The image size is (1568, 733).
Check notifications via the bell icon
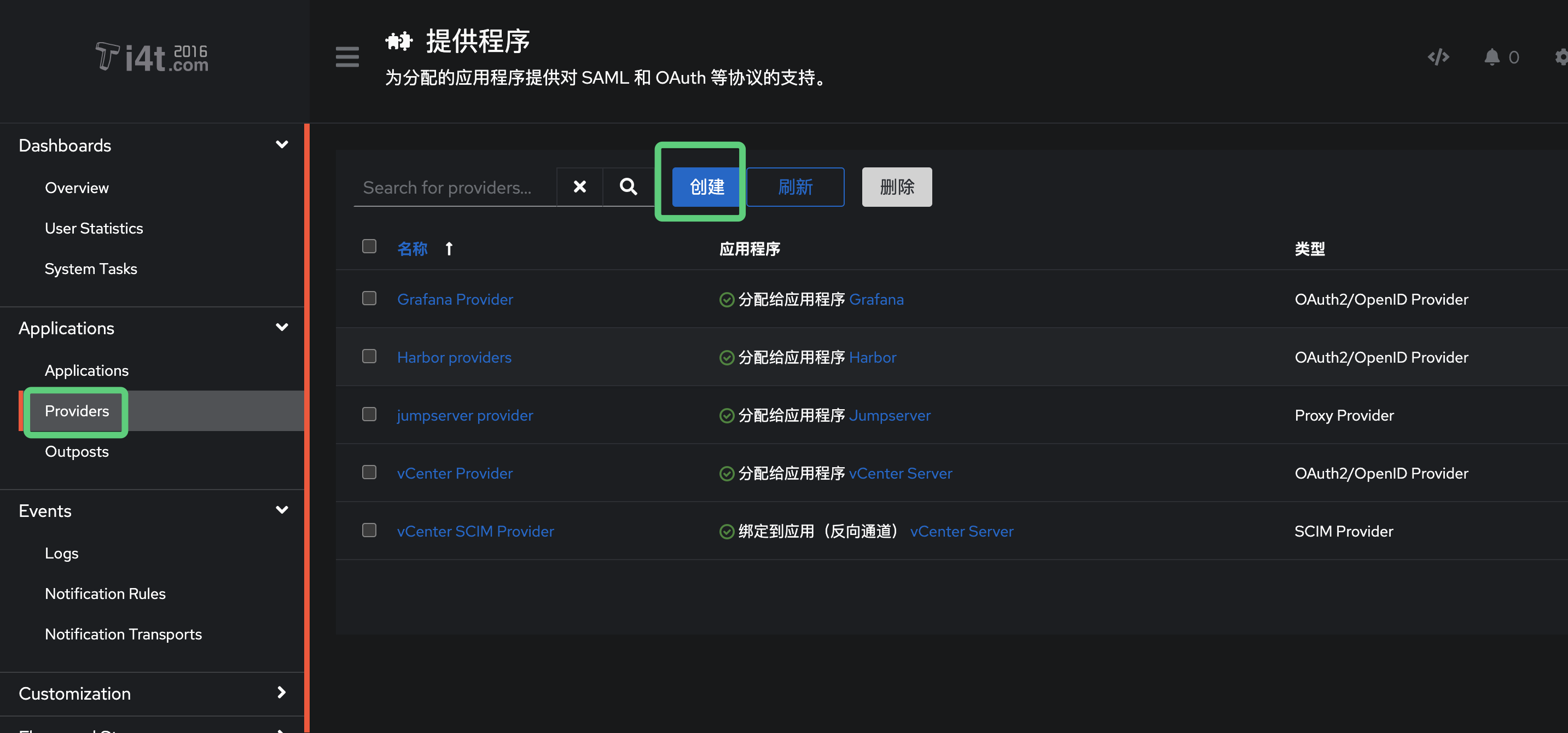1491,57
